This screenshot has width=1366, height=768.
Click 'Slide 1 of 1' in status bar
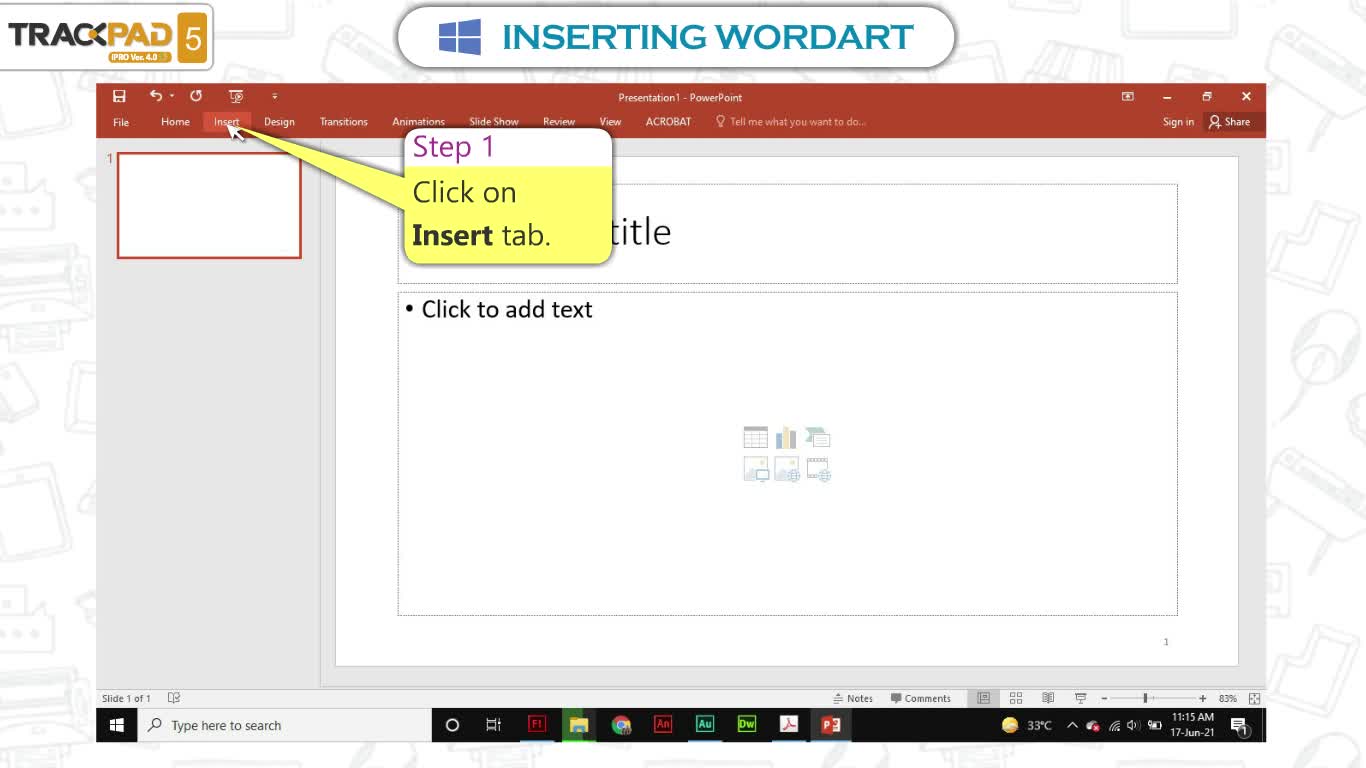click(x=127, y=698)
